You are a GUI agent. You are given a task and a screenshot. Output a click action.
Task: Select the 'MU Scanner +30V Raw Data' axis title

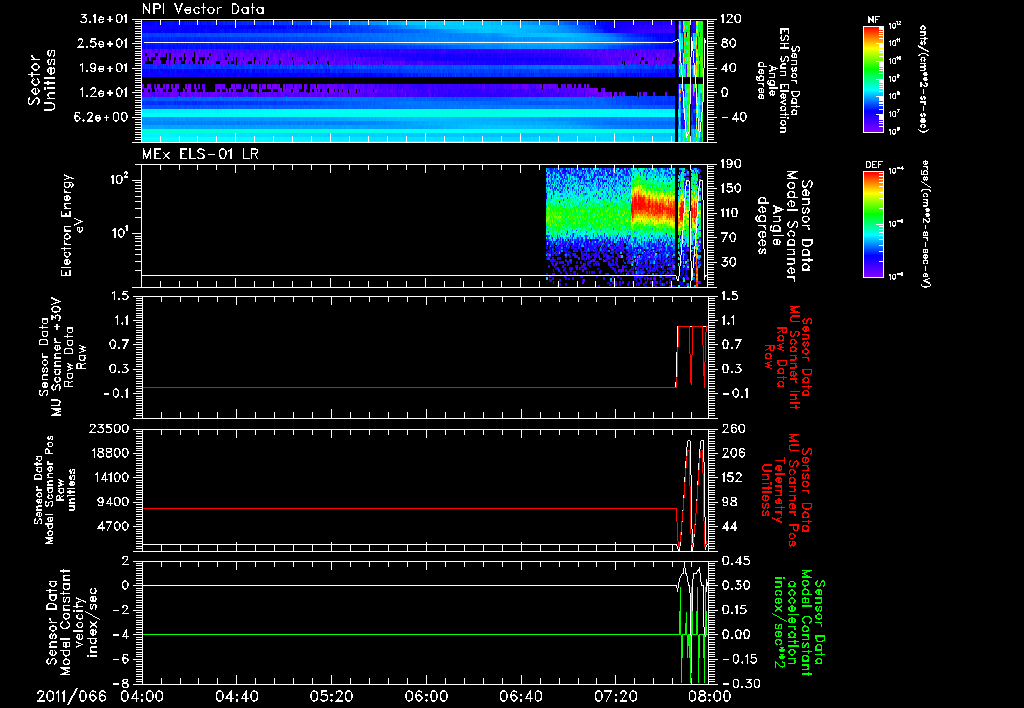point(61,357)
